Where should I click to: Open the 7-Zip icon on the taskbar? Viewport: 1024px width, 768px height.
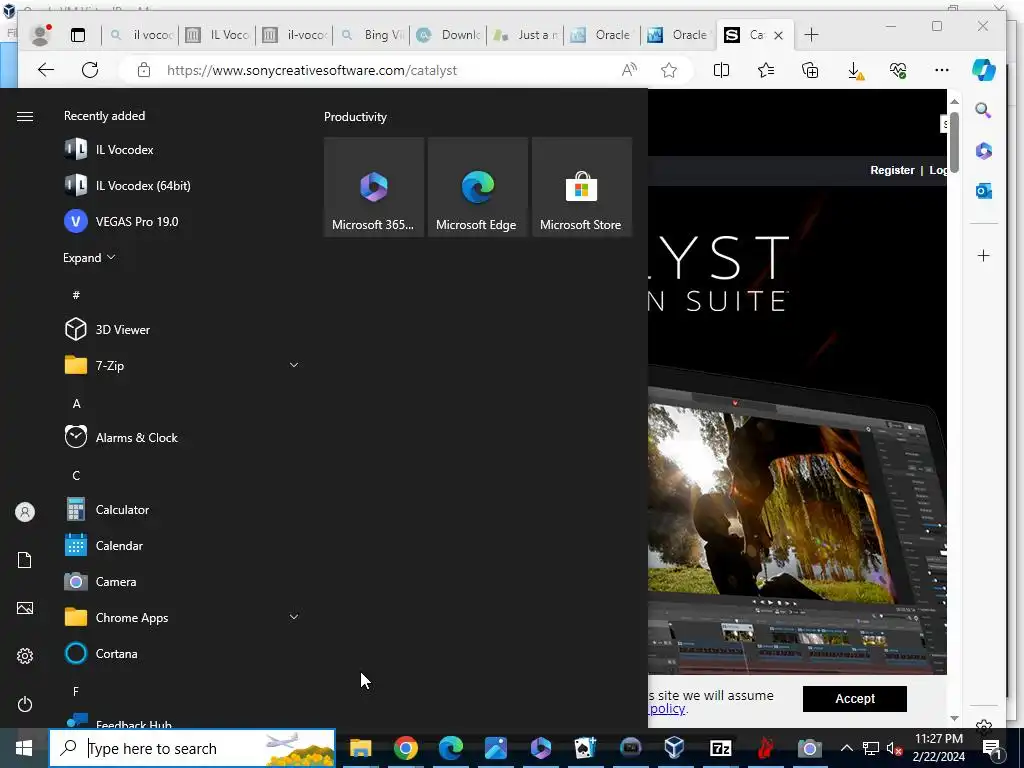(720, 748)
